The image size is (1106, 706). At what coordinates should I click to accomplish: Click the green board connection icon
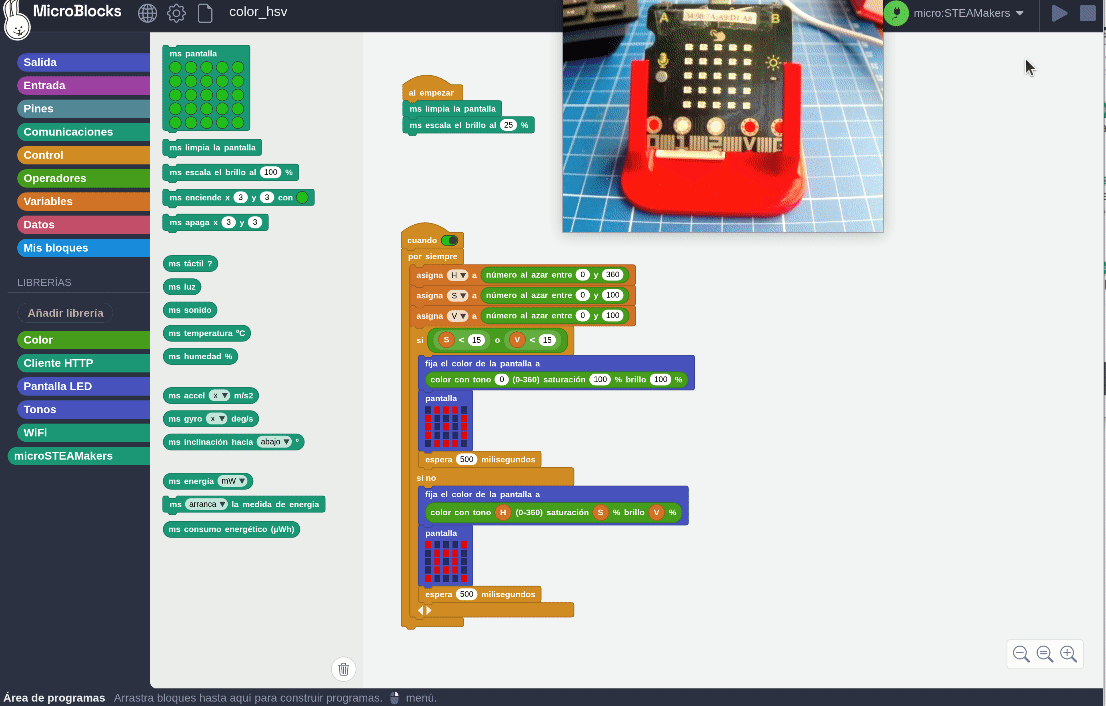click(x=897, y=13)
